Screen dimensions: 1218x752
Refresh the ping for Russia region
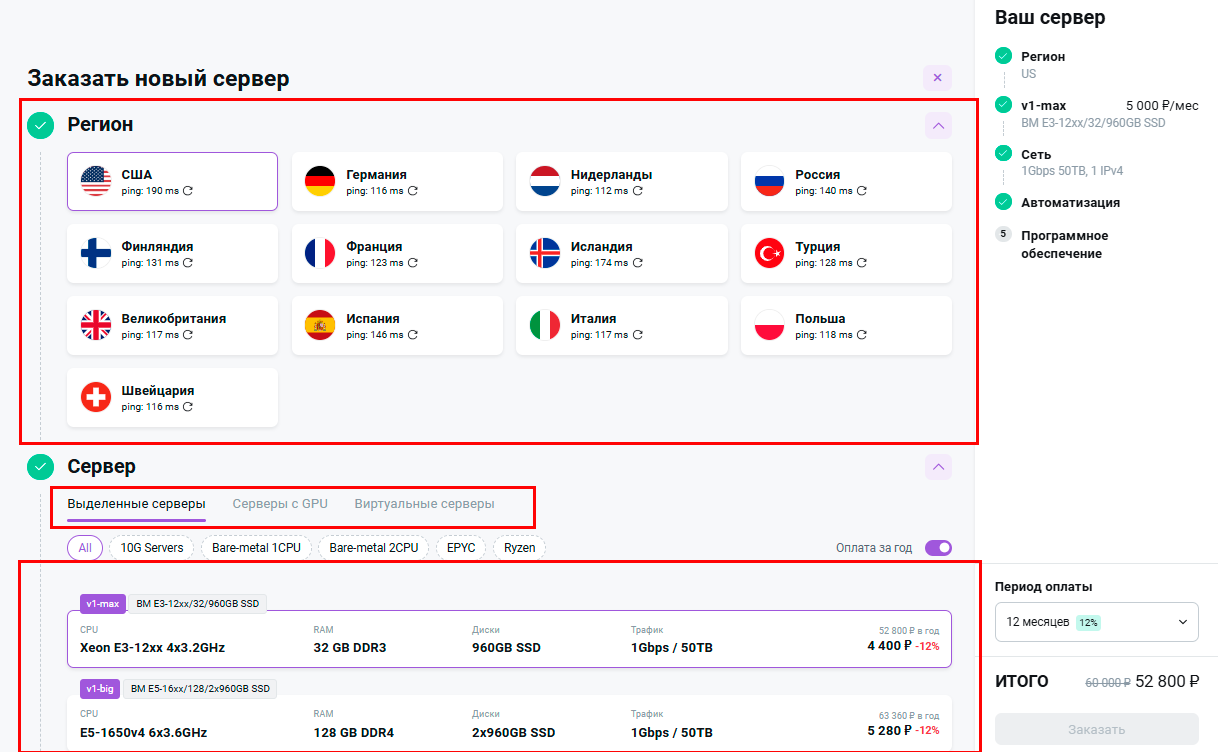[x=861, y=191]
